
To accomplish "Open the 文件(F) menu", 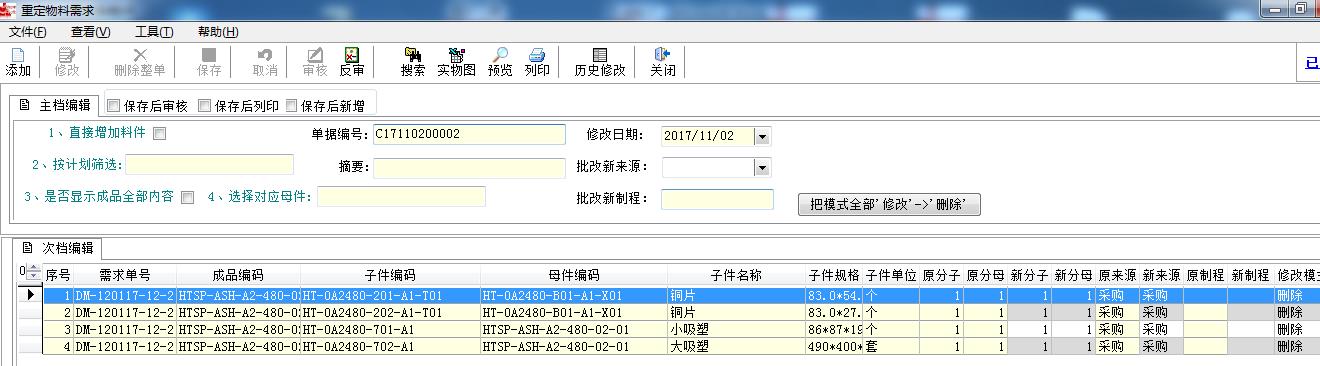I will tap(28, 32).
